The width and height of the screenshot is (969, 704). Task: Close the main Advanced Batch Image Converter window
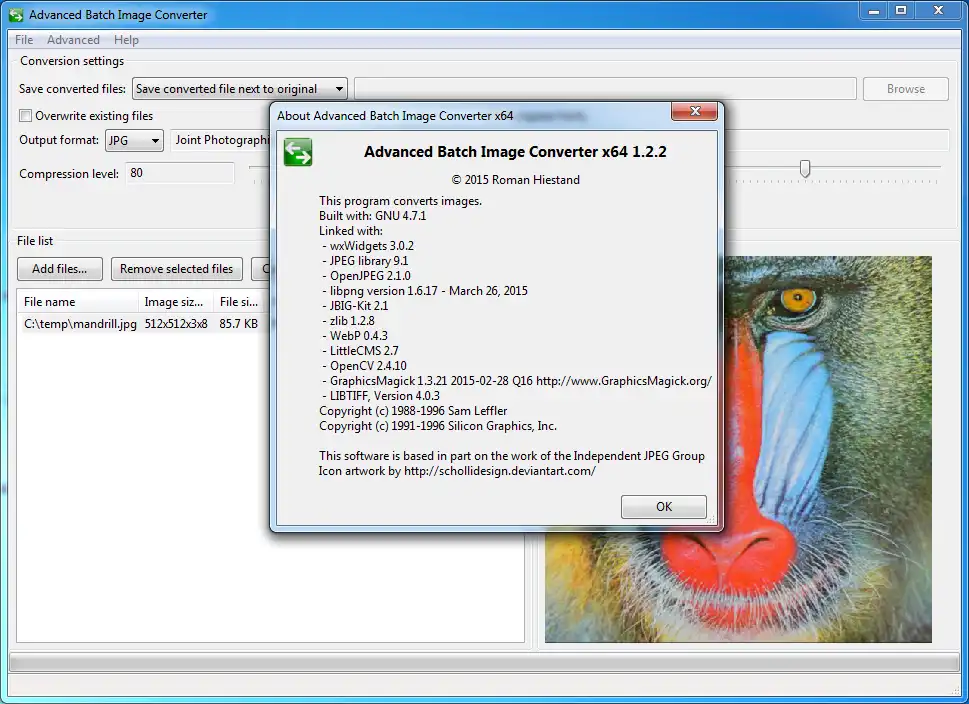(x=938, y=11)
